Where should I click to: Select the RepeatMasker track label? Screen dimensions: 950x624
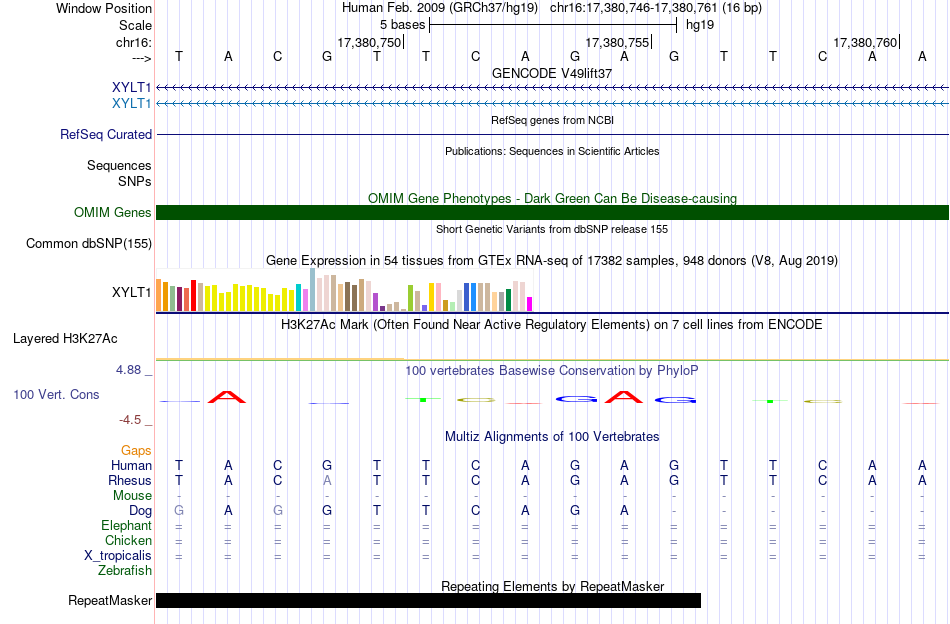[x=110, y=600]
